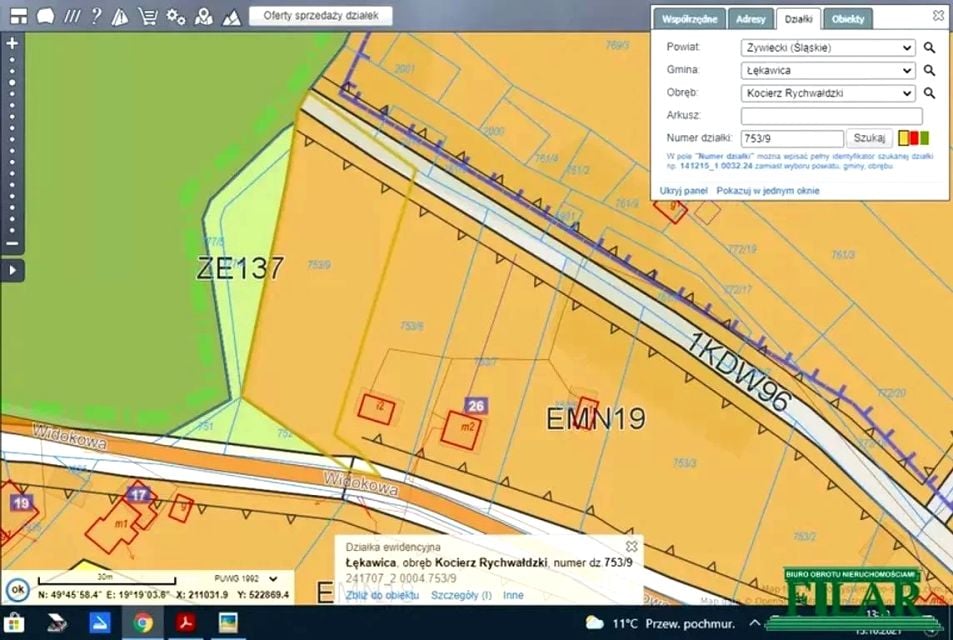Click magnifier next to Obręb field
This screenshot has height=640, width=953.
(929, 93)
